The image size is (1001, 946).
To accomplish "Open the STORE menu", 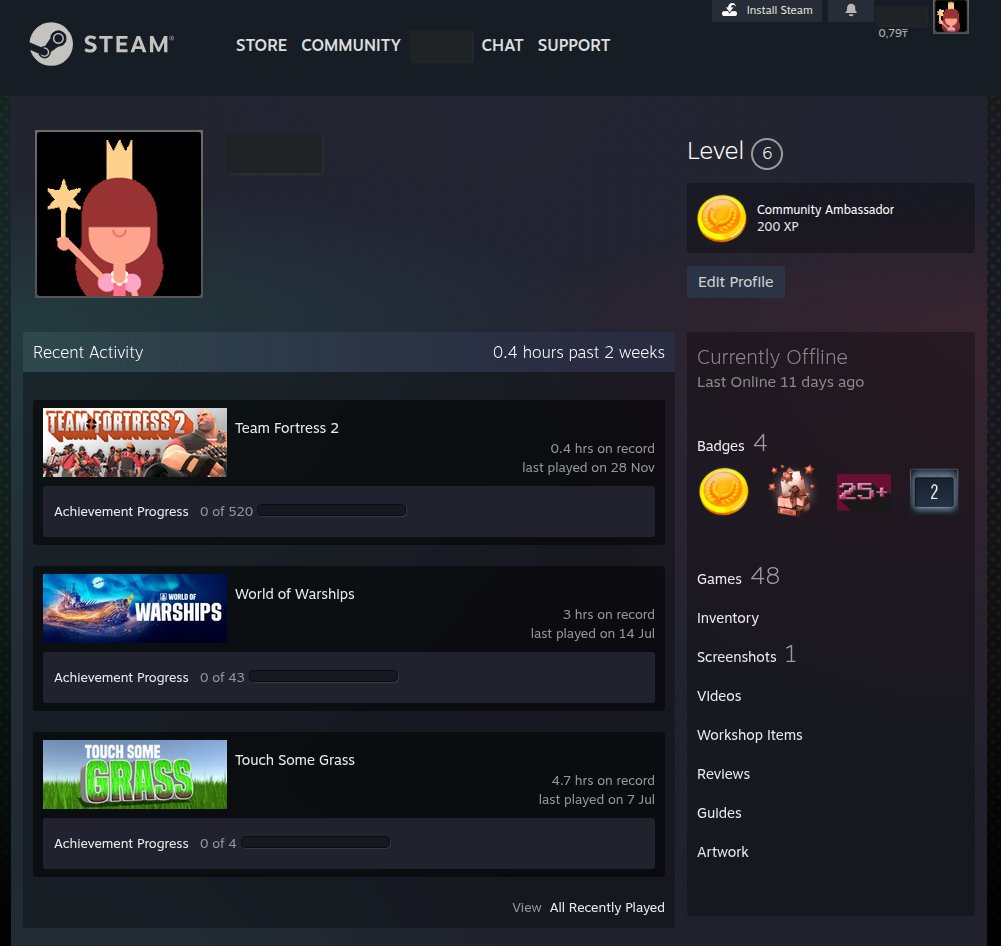I will 261,45.
